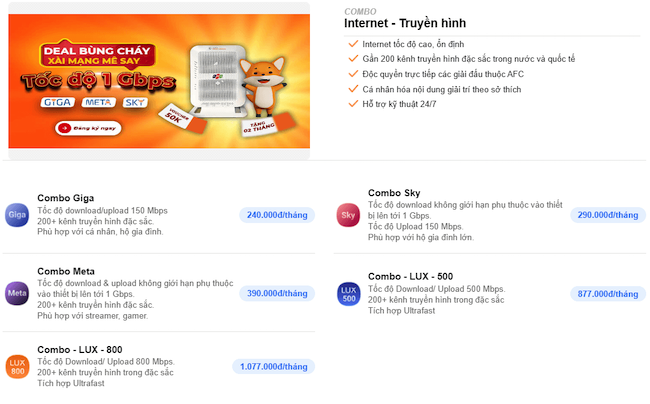This screenshot has height=404, width=650.
Task: Open the Combo - LUX - 500 title
Action: 410,276
